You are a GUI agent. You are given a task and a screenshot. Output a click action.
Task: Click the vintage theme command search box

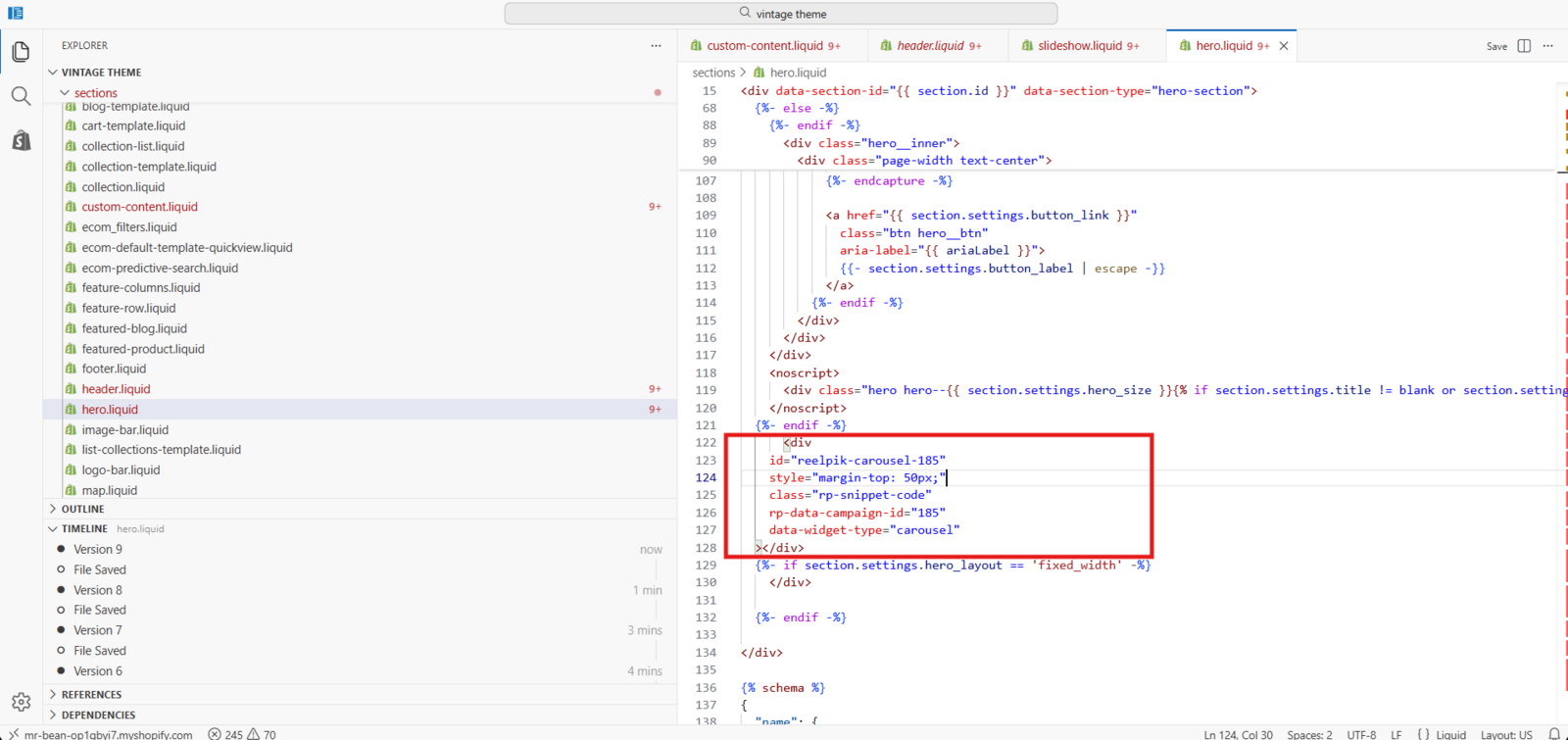click(781, 14)
